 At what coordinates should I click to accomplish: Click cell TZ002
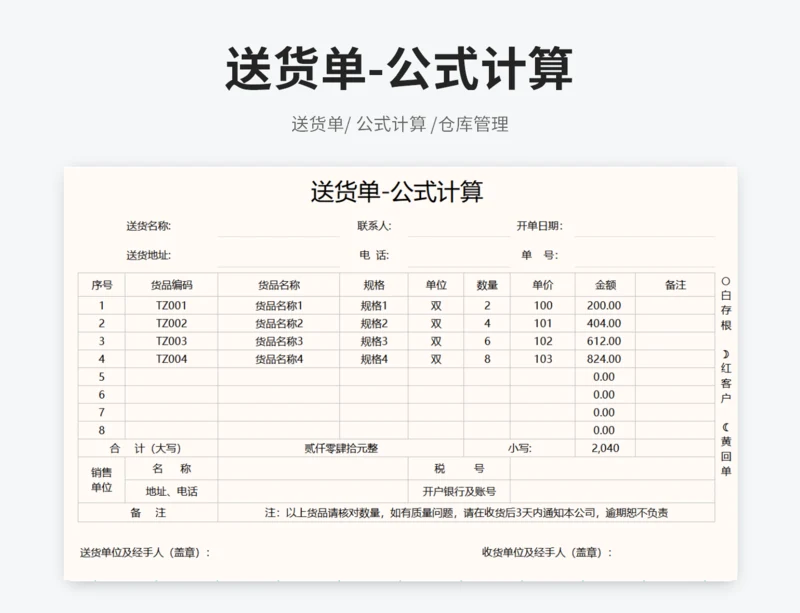click(x=171, y=324)
